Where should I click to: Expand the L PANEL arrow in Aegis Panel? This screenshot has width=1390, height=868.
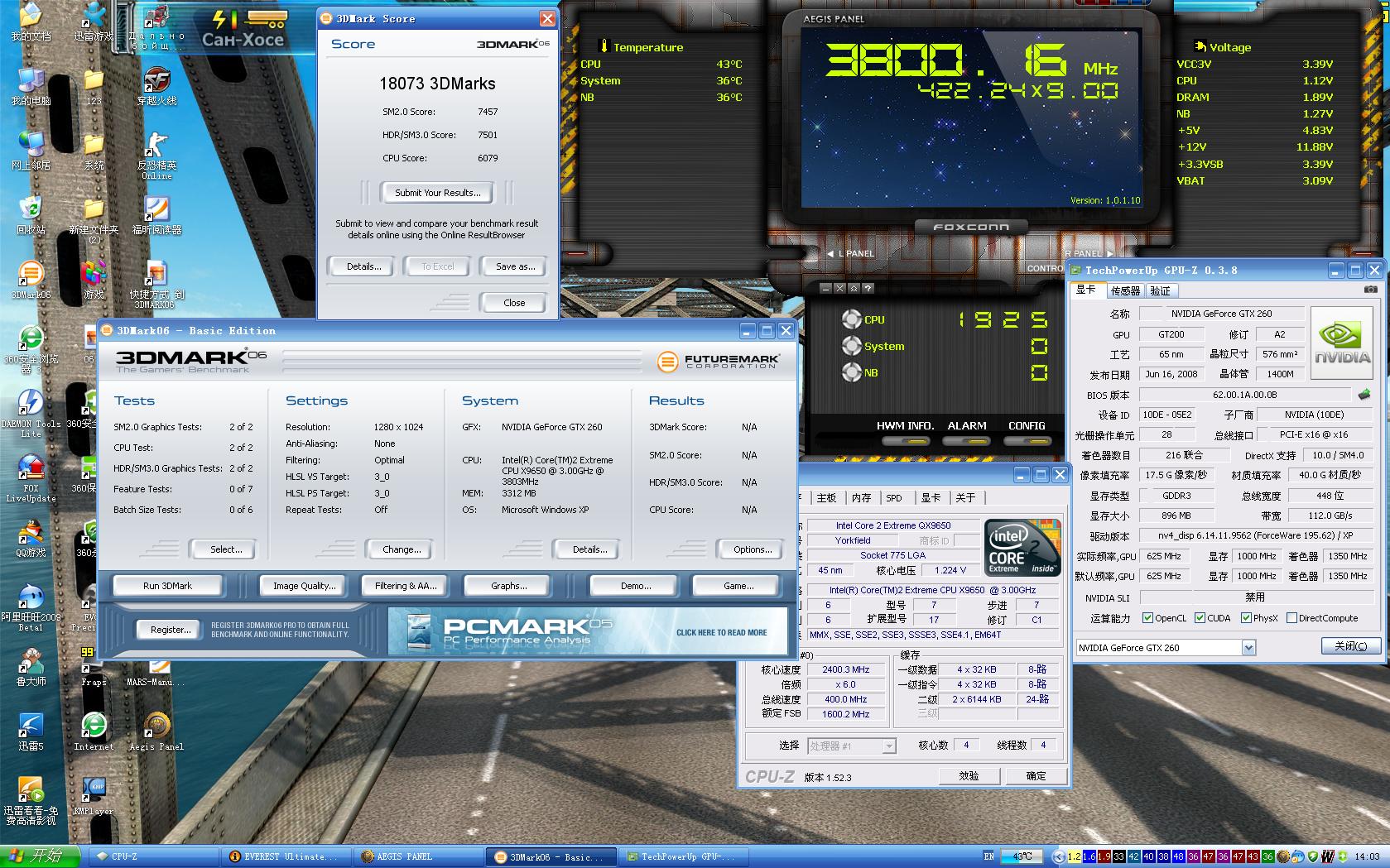pyautogui.click(x=830, y=253)
